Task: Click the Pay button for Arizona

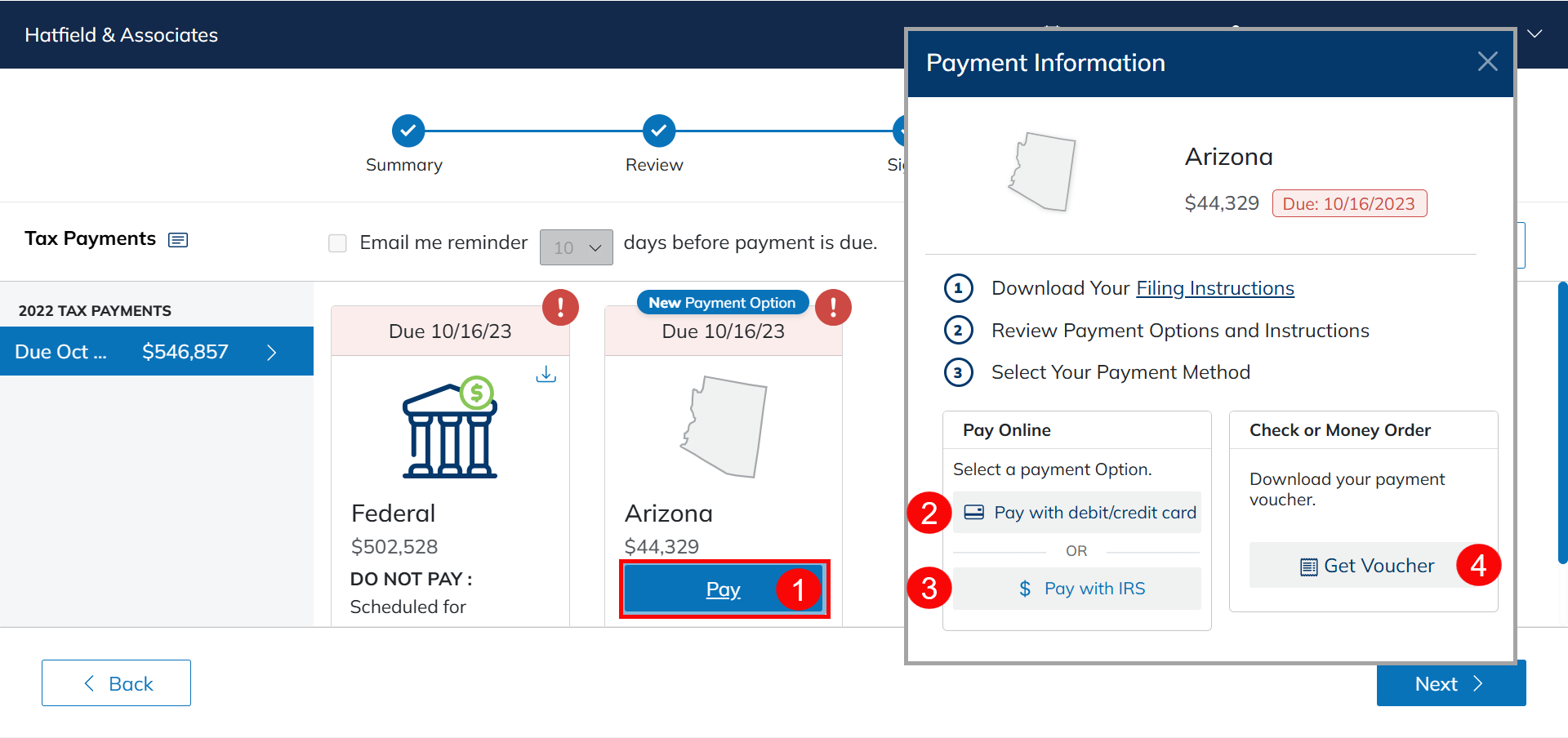Action: click(x=723, y=589)
